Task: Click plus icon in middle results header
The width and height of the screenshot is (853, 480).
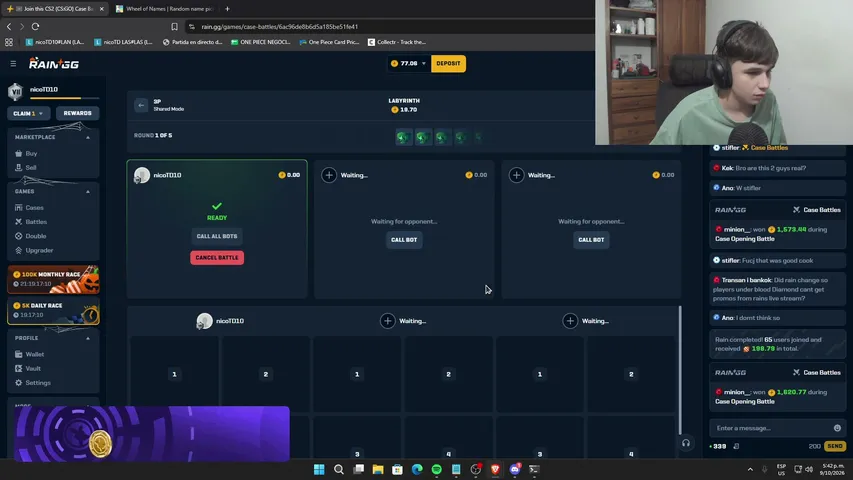Action: [x=387, y=321]
